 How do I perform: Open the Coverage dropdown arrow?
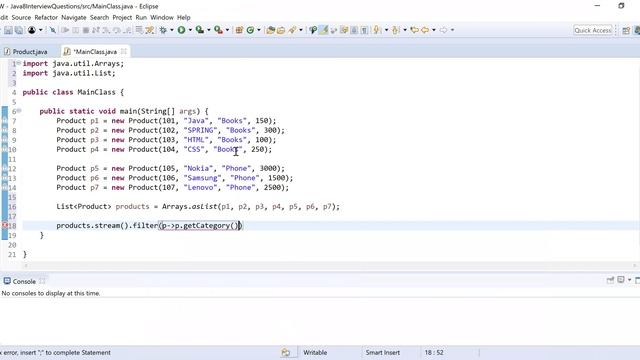click(209, 30)
